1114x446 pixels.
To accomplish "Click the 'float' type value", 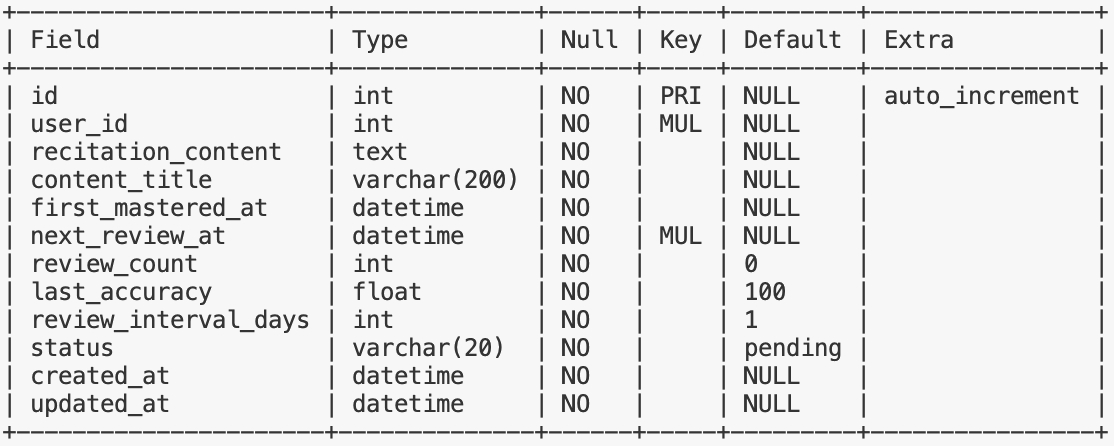I will pos(387,292).
